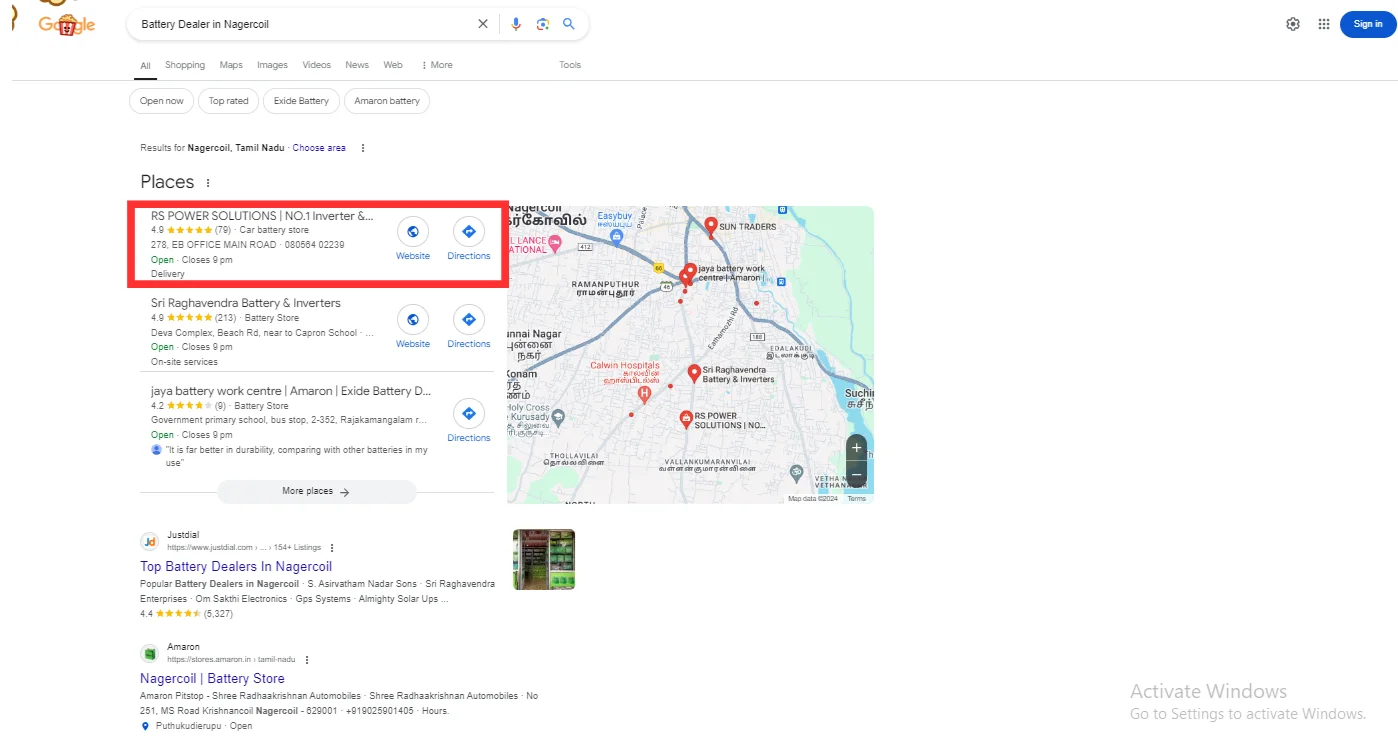The height and width of the screenshot is (755, 1398).
Task: Click the Terms link on the map
Action: click(857, 499)
